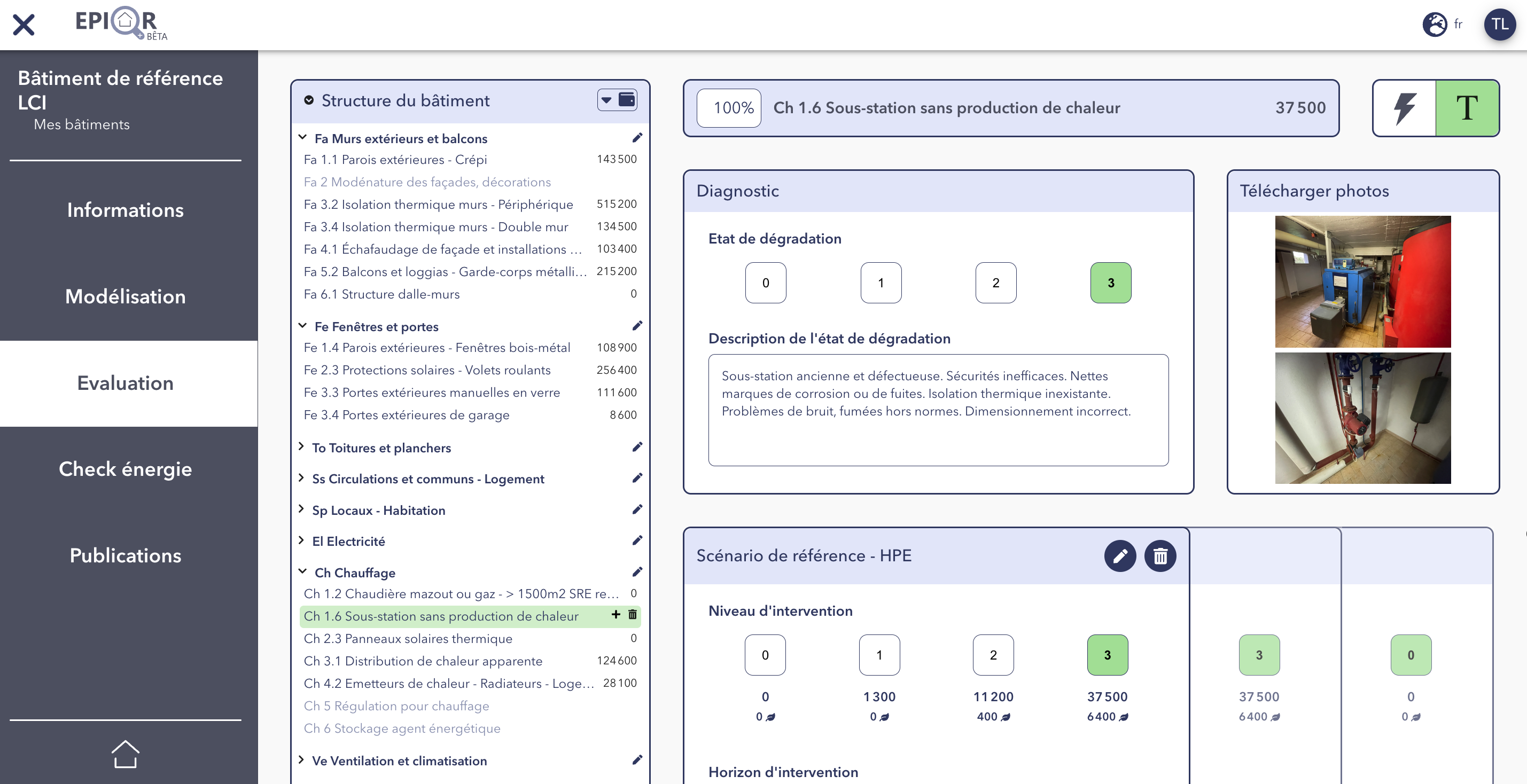
Task: Set Etat de dégradation to 2
Action: coord(996,283)
